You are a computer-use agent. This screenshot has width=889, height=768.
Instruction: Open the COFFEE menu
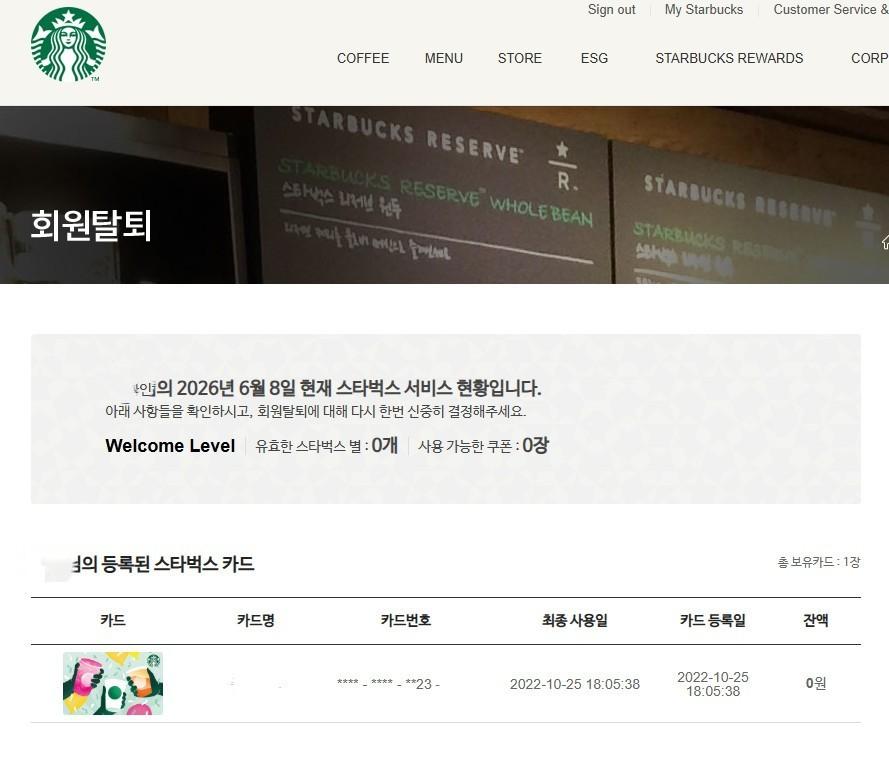[363, 58]
